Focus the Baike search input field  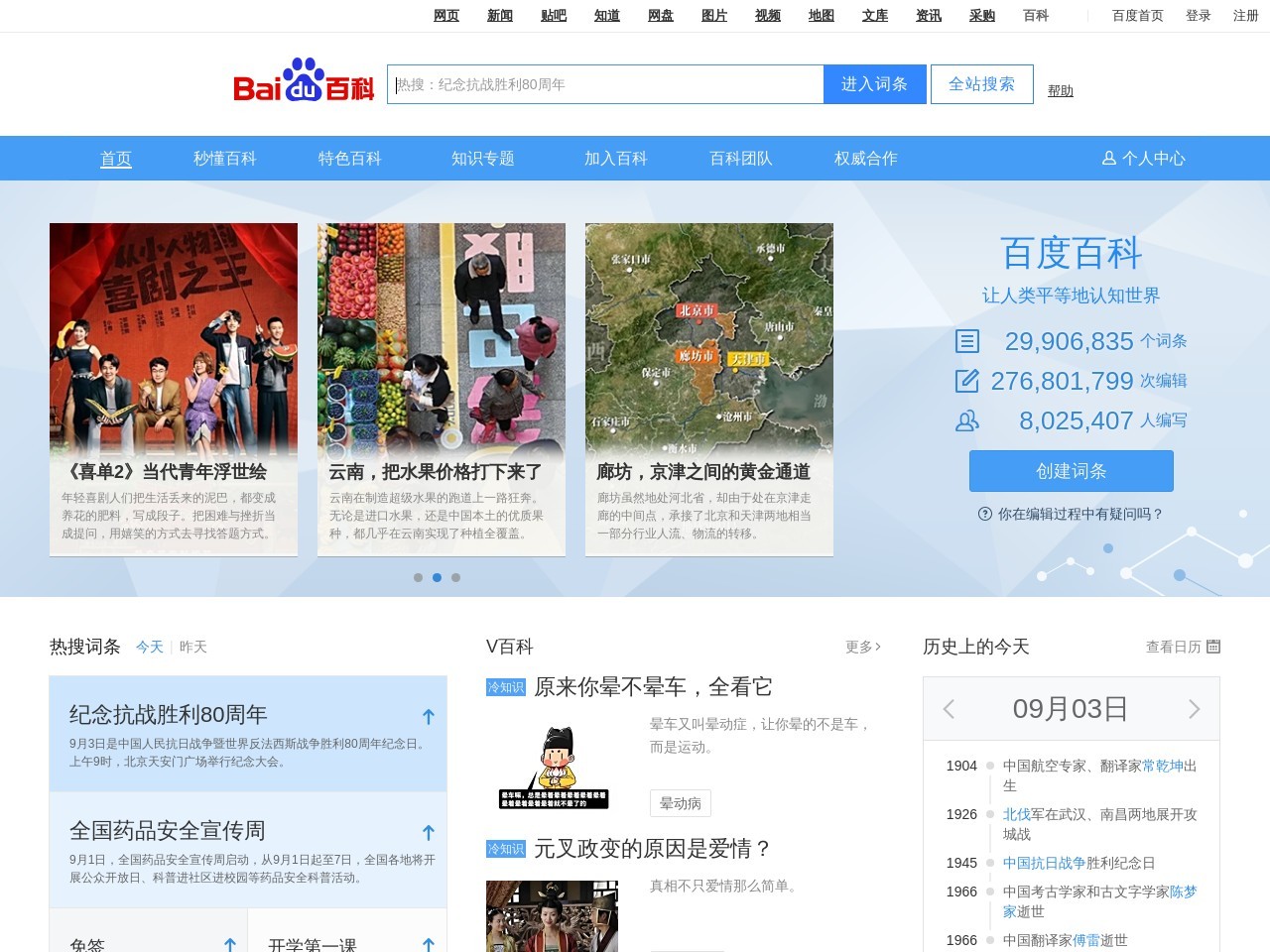[x=605, y=84]
